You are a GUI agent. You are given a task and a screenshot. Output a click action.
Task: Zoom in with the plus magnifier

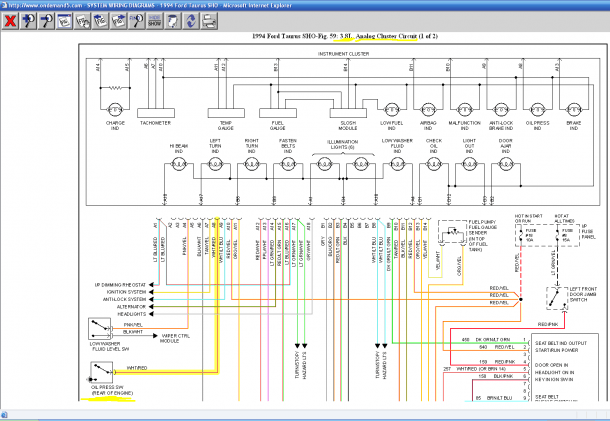[28, 21]
